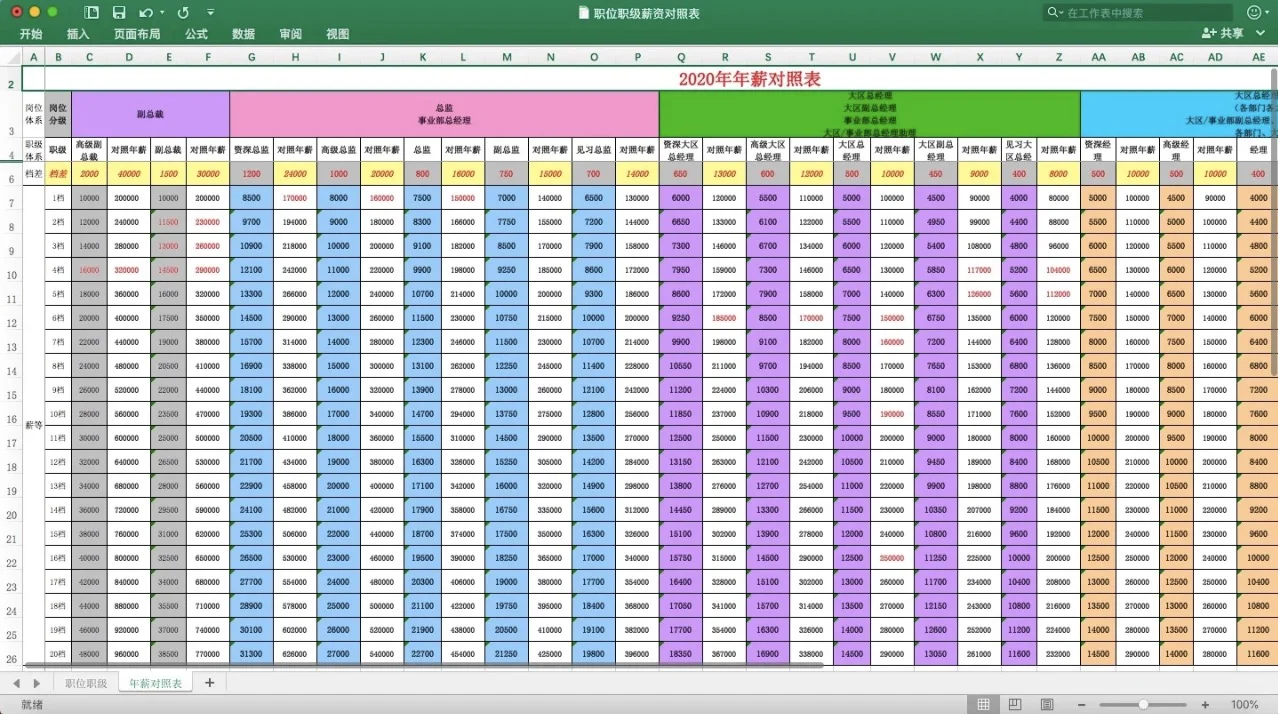Switch to the 页面布局 tab
The width and height of the screenshot is (1278, 714).
(137, 34)
